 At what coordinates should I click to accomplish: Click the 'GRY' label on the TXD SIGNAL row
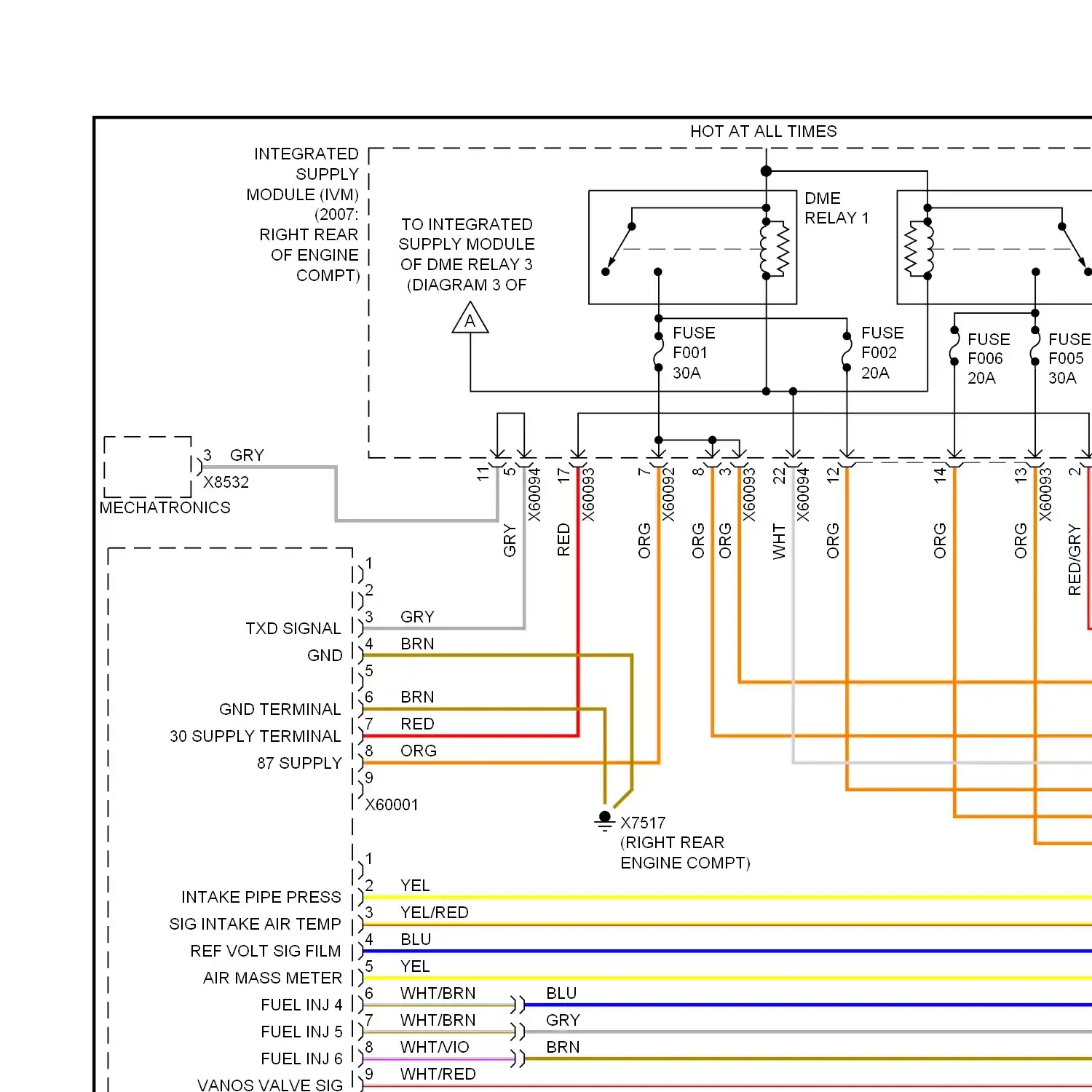[x=417, y=617]
